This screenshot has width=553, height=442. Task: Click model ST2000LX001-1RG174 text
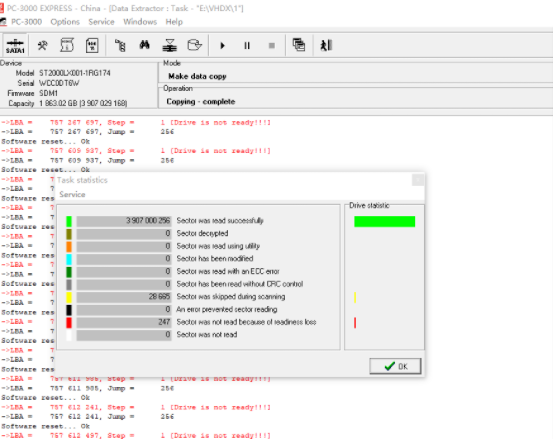click(x=75, y=73)
